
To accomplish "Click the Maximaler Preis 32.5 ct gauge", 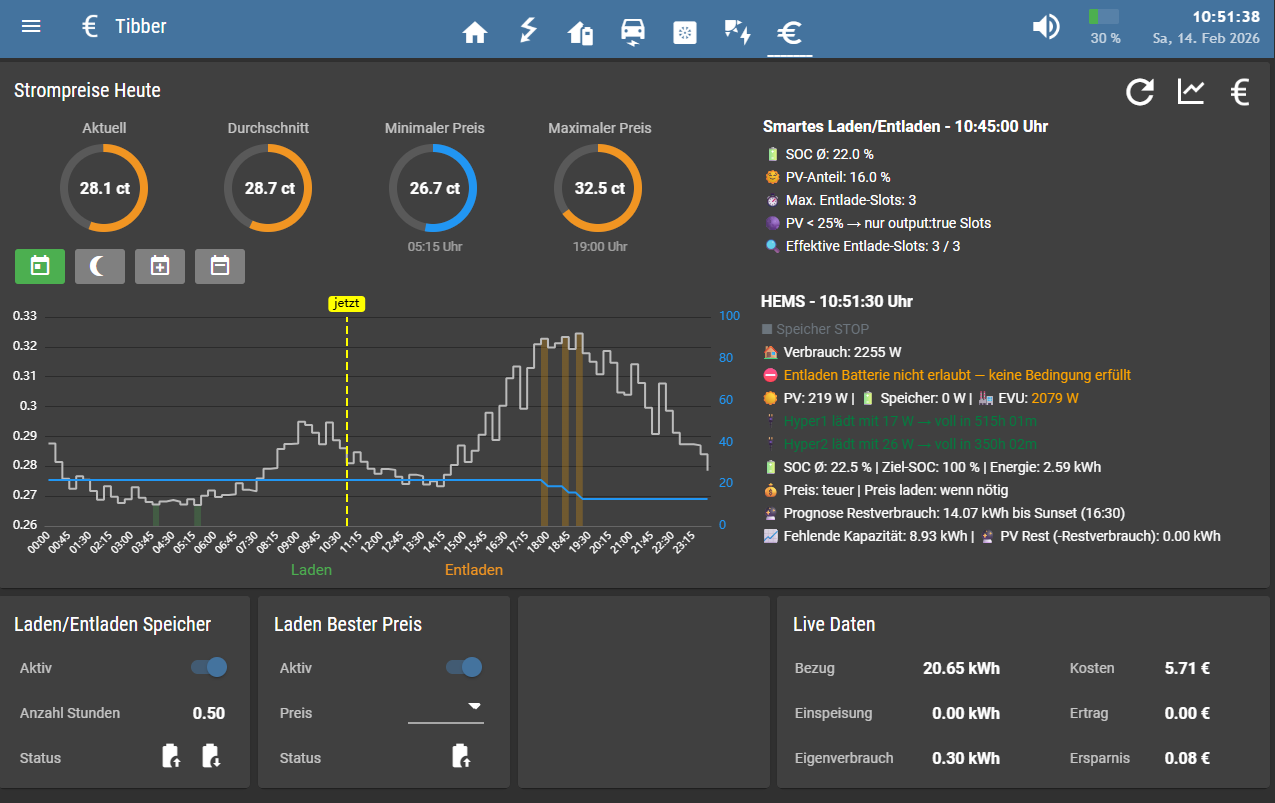I will click(x=599, y=188).
